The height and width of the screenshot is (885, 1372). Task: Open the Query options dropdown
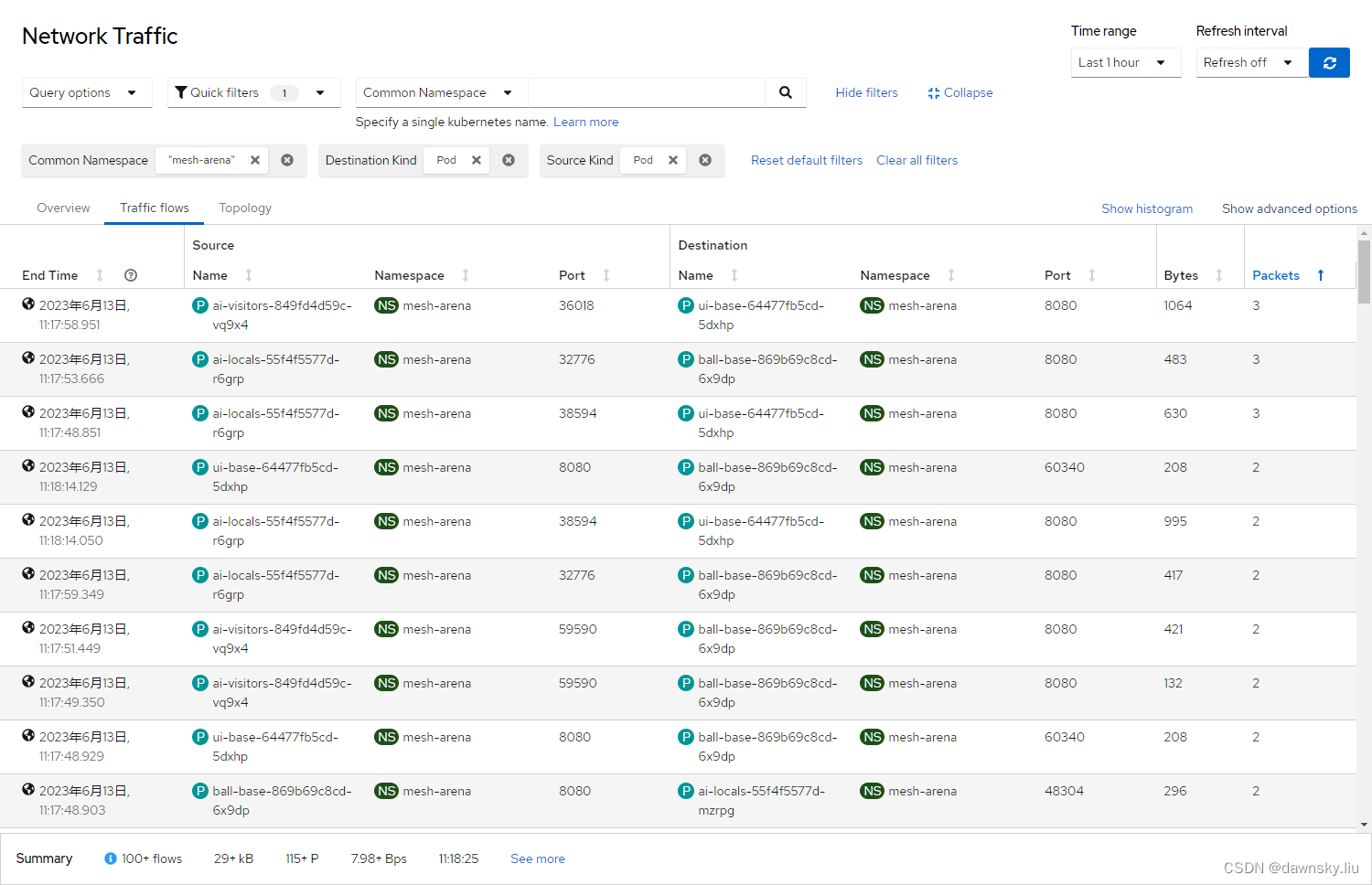point(87,92)
